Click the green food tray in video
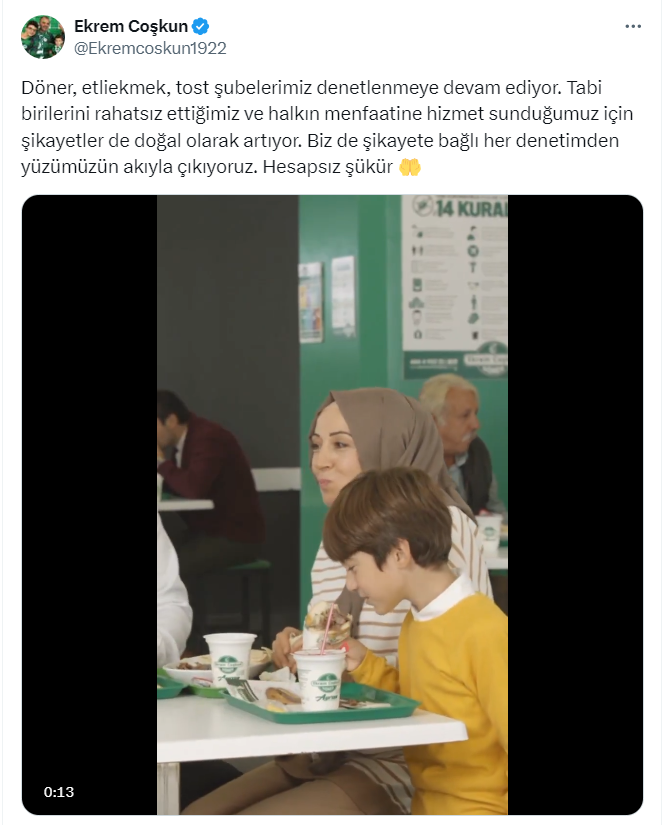The image size is (662, 825). pos(321,703)
